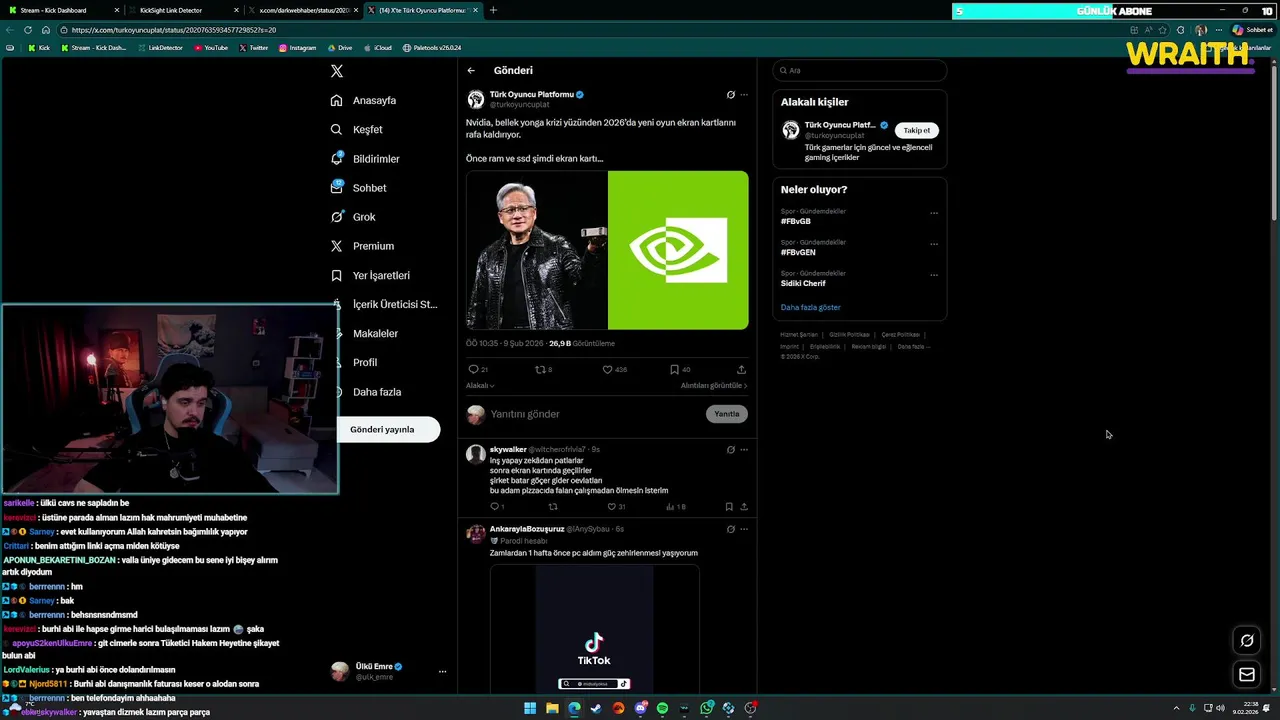The height and width of the screenshot is (720, 1280).
Task: Open YouTube bookmark in bookmarks bar
Action: point(211,48)
